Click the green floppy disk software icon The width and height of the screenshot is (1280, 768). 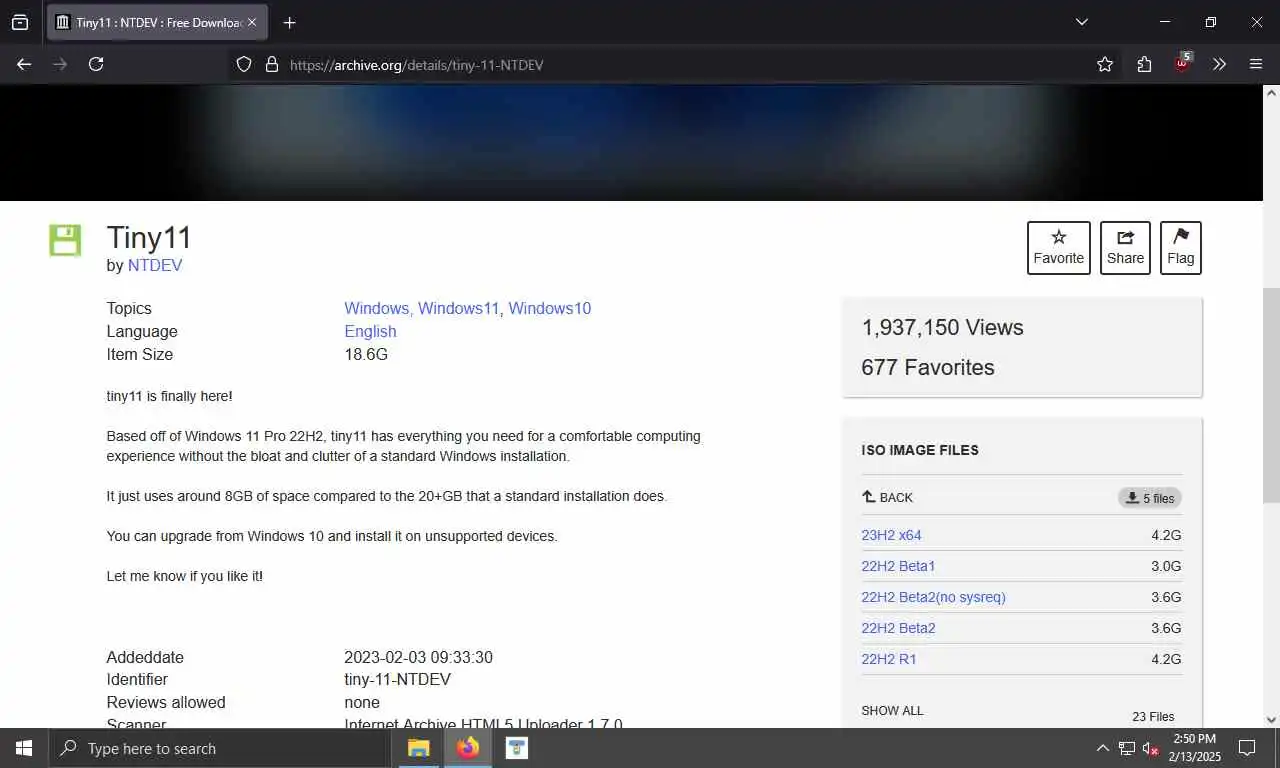point(65,240)
